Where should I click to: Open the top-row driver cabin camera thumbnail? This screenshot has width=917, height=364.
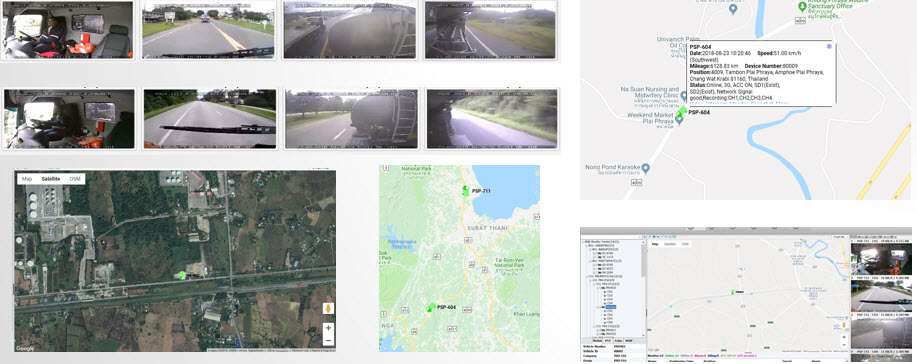68,30
